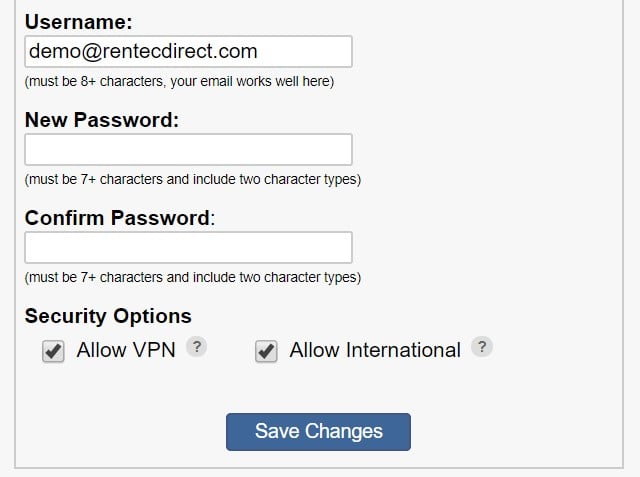
Task: Toggle the Allow International checkbox
Action: (x=266, y=351)
